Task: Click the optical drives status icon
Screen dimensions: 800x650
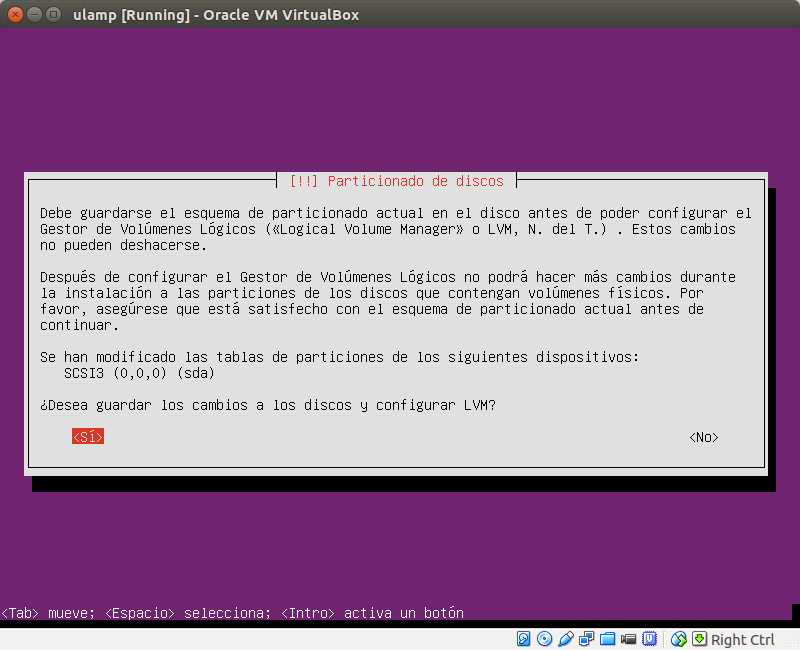Action: pyautogui.click(x=544, y=638)
